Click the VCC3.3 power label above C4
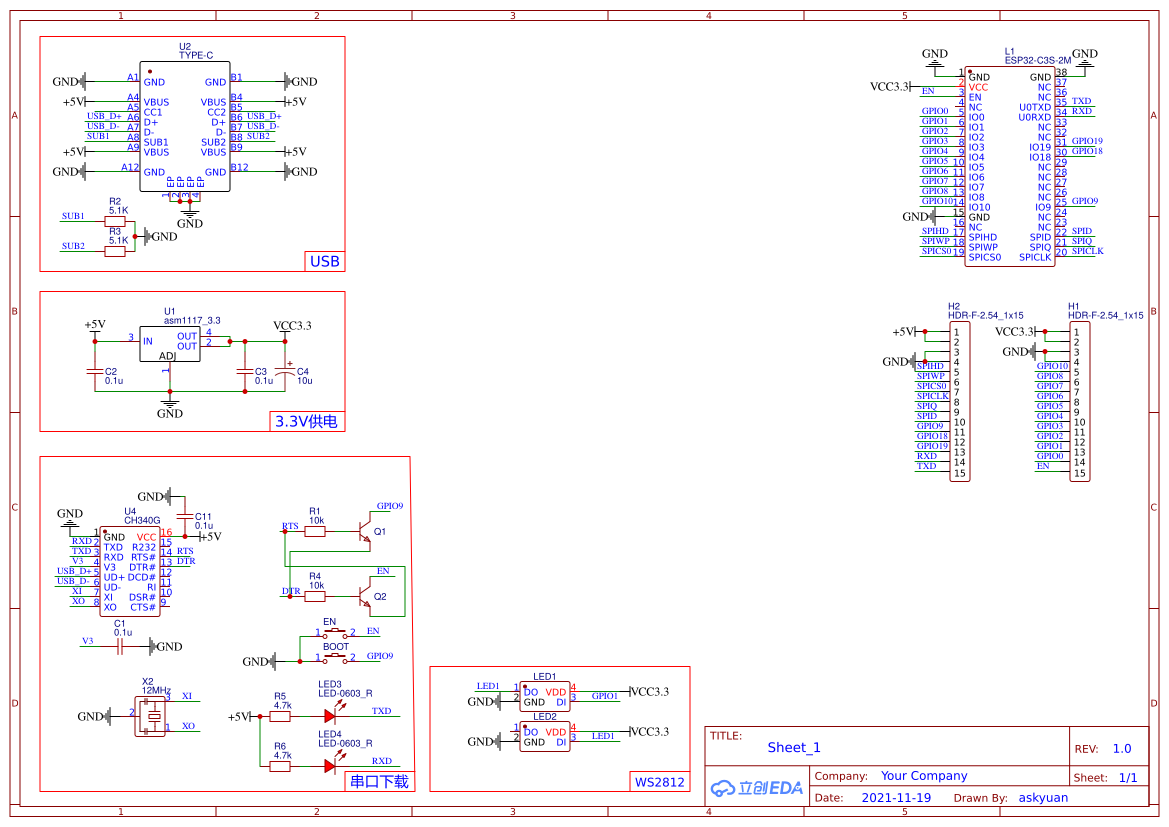The height and width of the screenshot is (827, 1169). click(292, 326)
